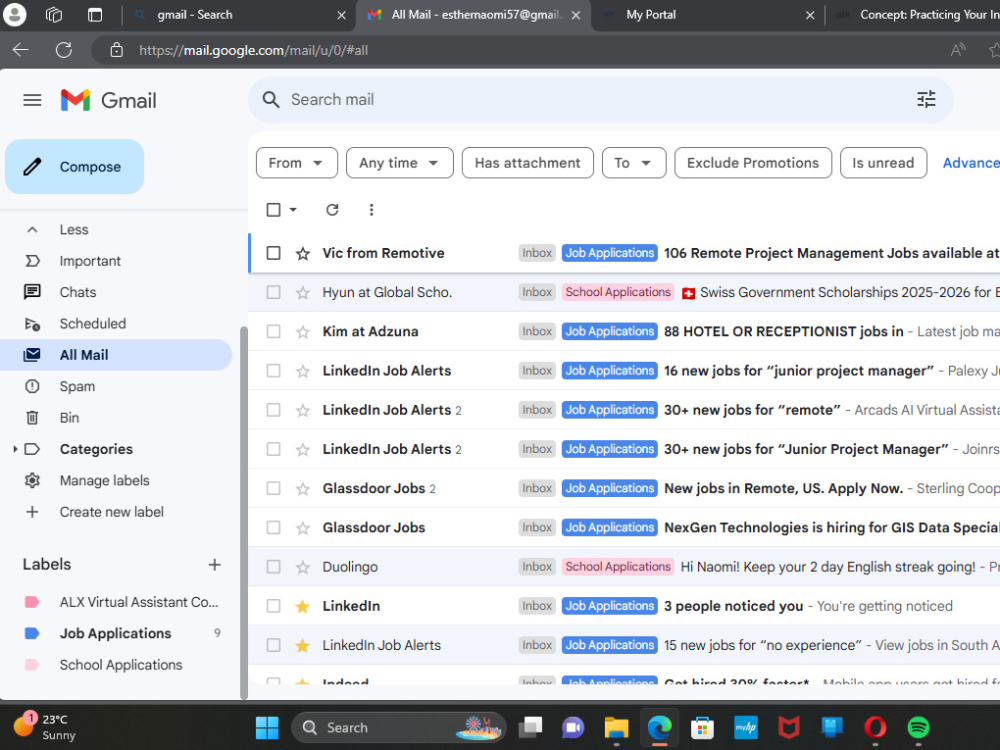Open Opera browser from taskbar
The height and width of the screenshot is (750, 1000).
pyautogui.click(x=875, y=727)
